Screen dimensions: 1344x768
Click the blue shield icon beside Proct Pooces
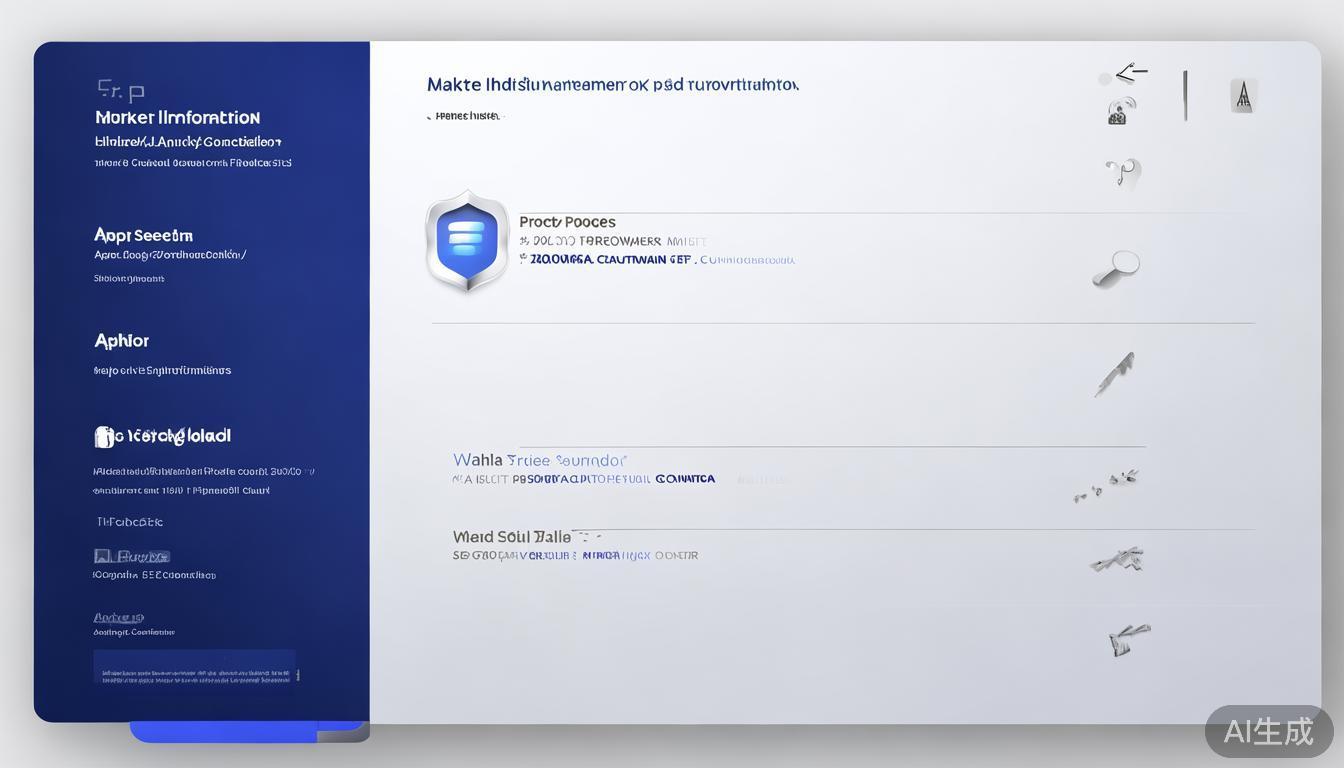point(466,241)
